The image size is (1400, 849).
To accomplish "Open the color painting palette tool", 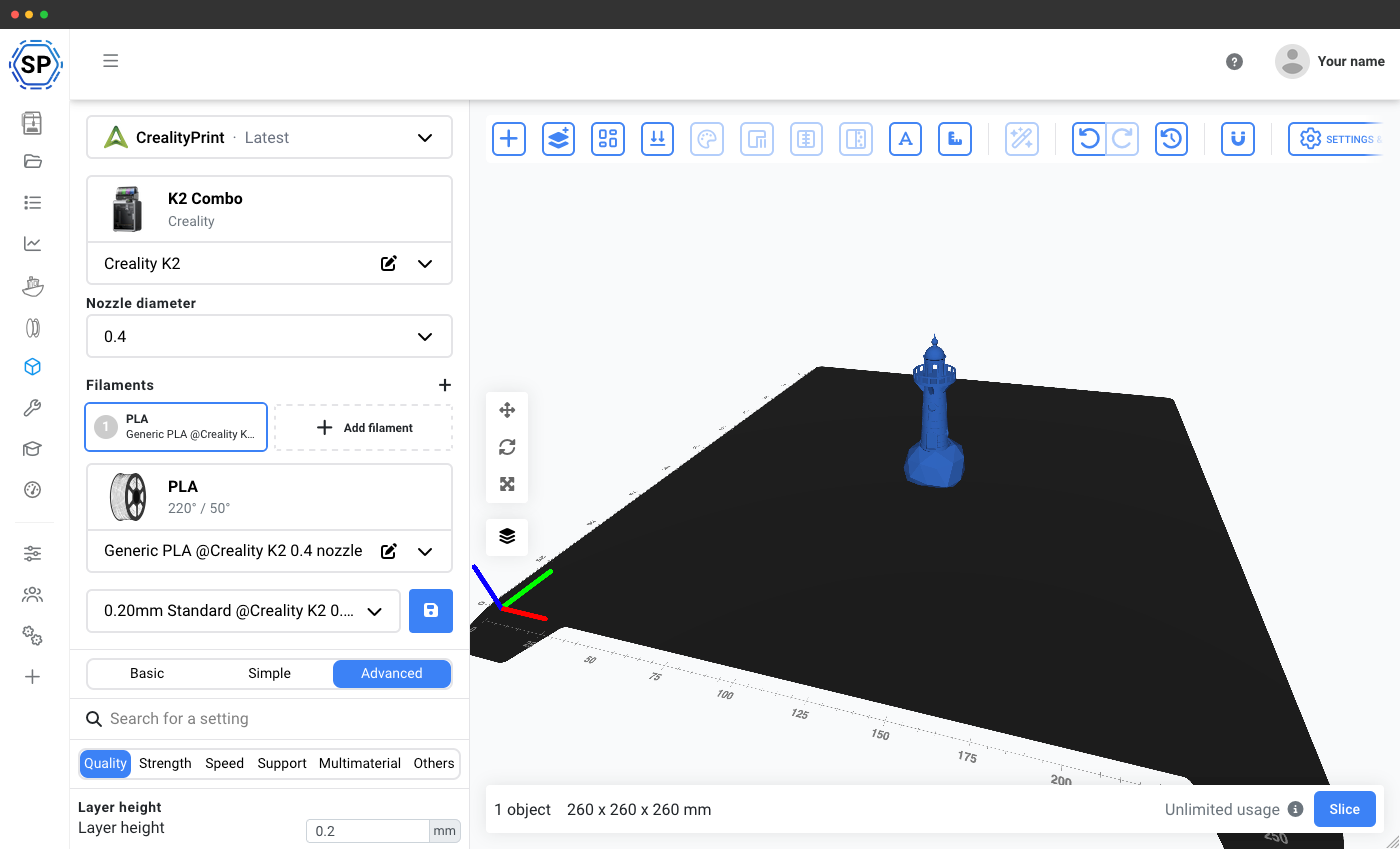I will (x=707, y=139).
